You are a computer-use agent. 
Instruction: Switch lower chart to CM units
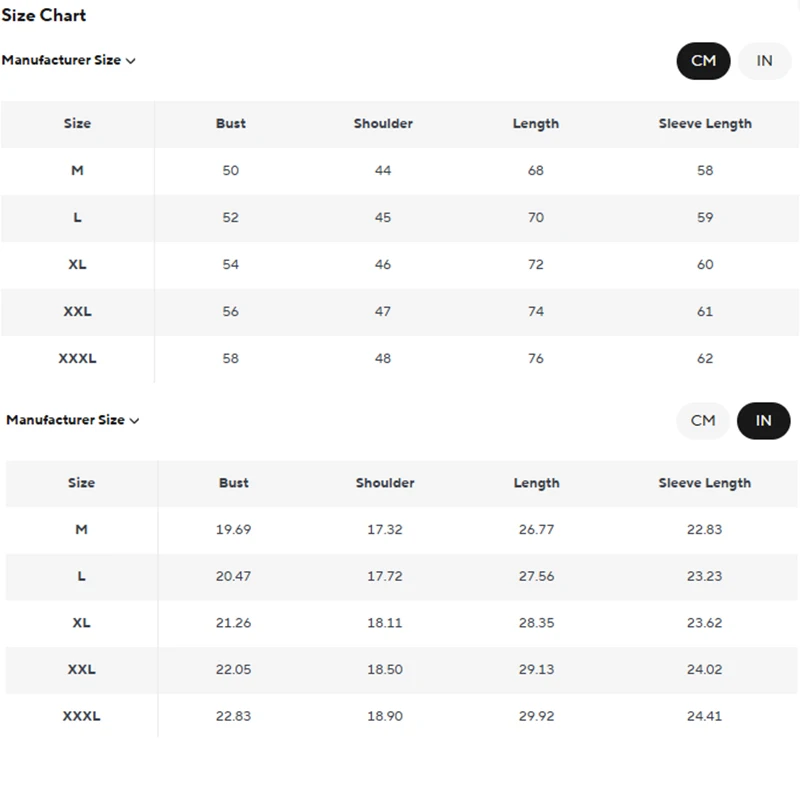[x=703, y=421]
